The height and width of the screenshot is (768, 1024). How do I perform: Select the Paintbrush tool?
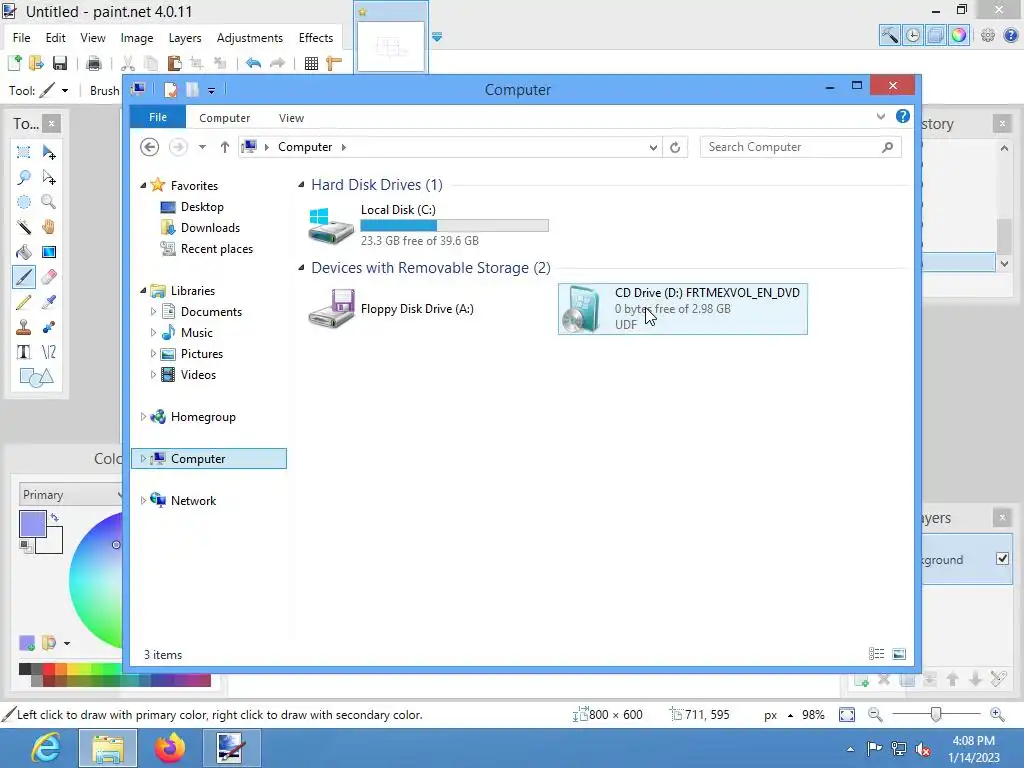pos(24,277)
